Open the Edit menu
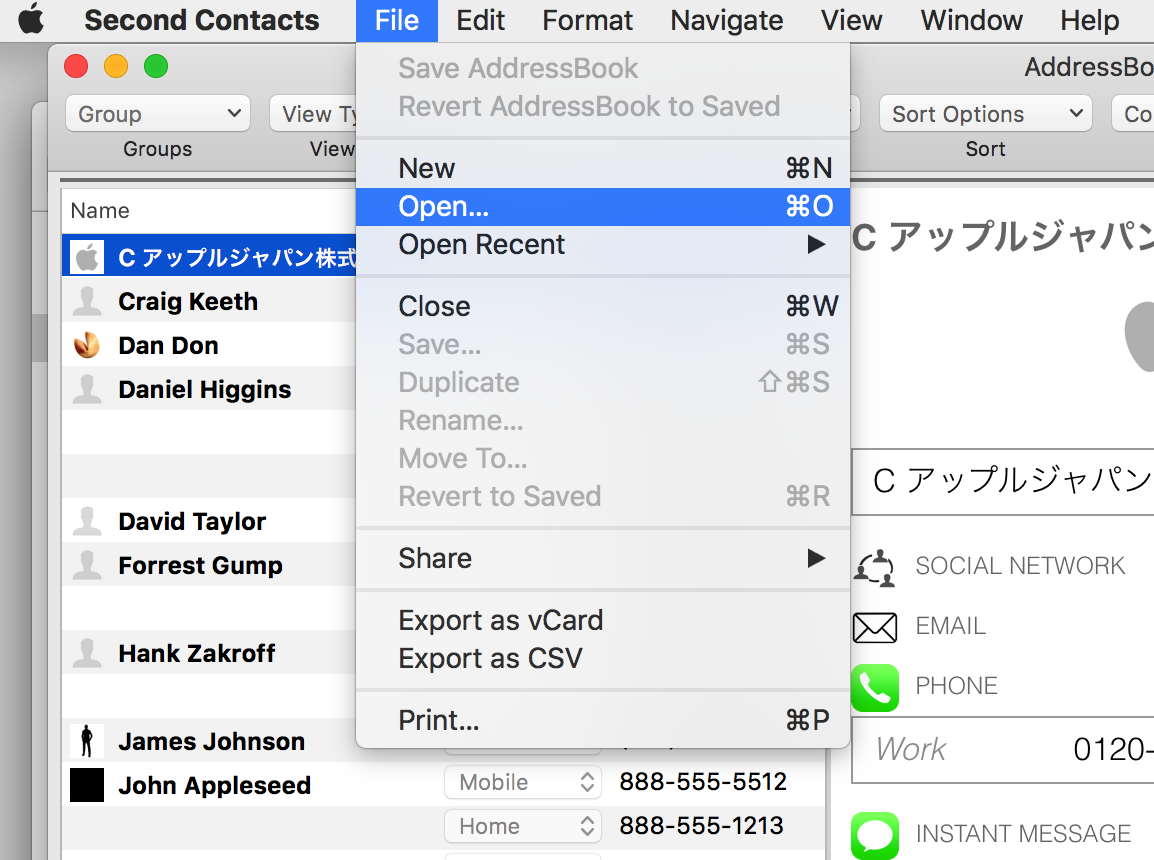This screenshot has width=1154, height=860. tap(480, 20)
